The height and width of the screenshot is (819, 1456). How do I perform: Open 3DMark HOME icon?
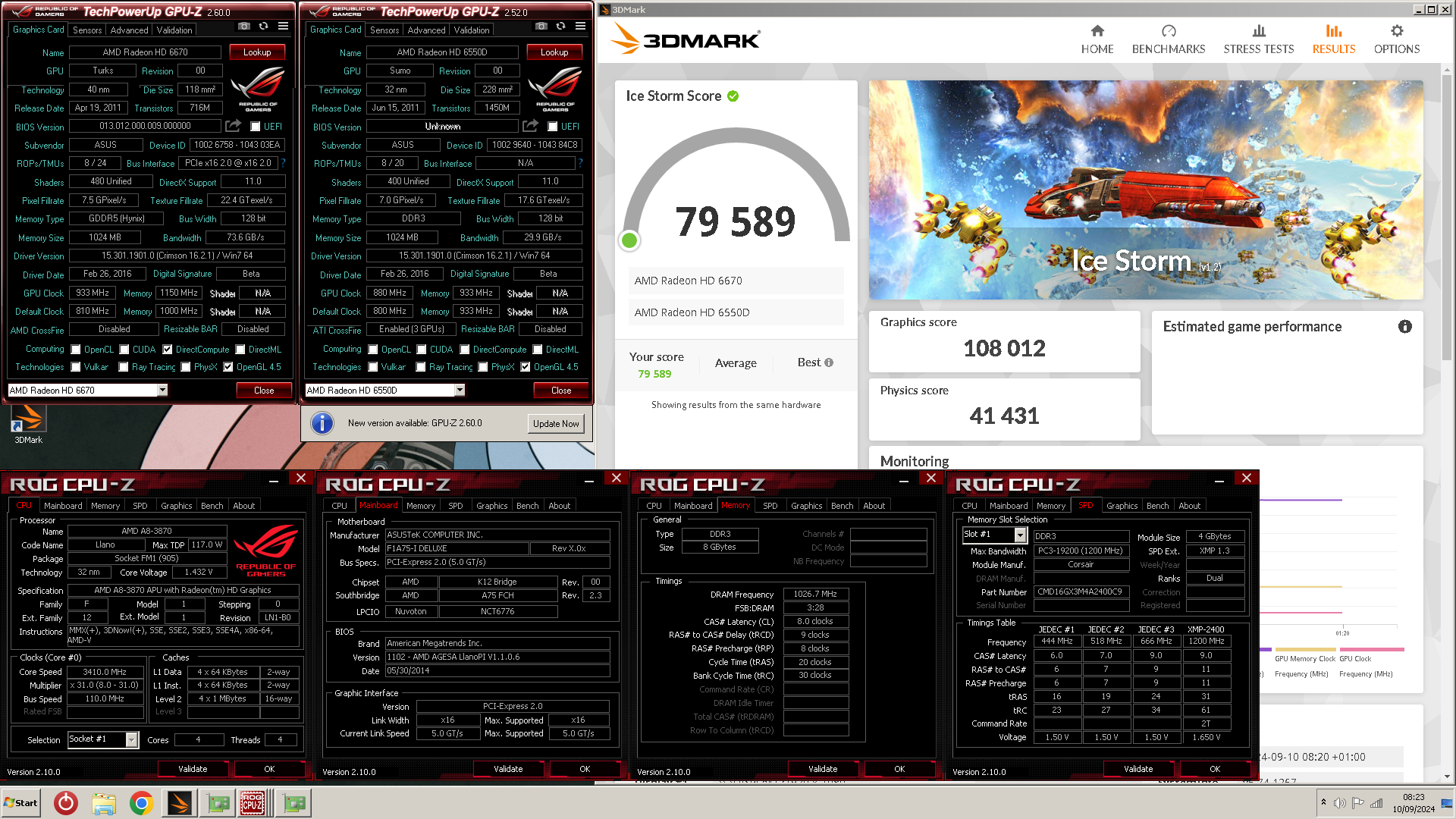pos(1097,31)
